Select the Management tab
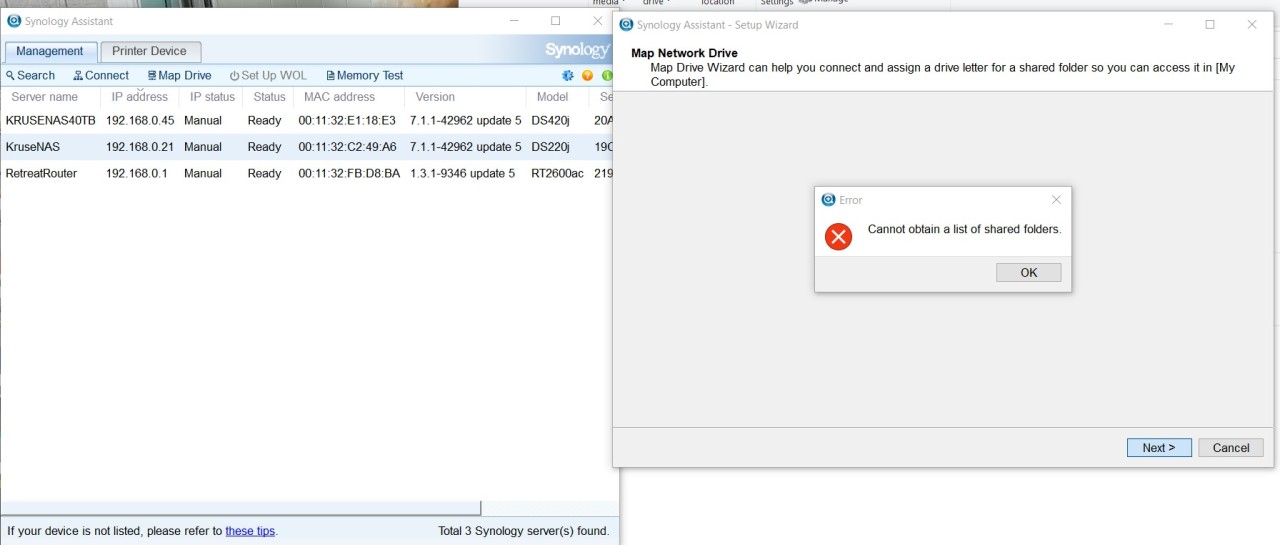The image size is (1280, 545). (x=50, y=51)
